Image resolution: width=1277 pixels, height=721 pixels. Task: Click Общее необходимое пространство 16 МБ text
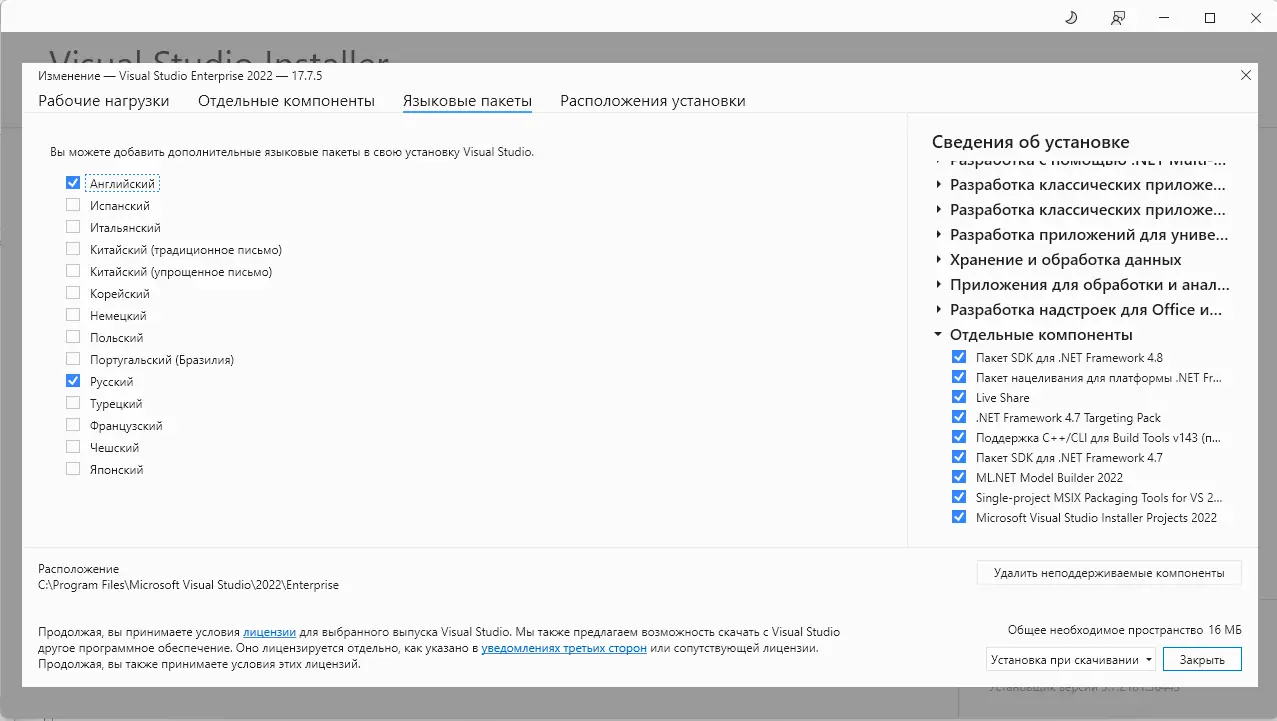tap(1124, 630)
